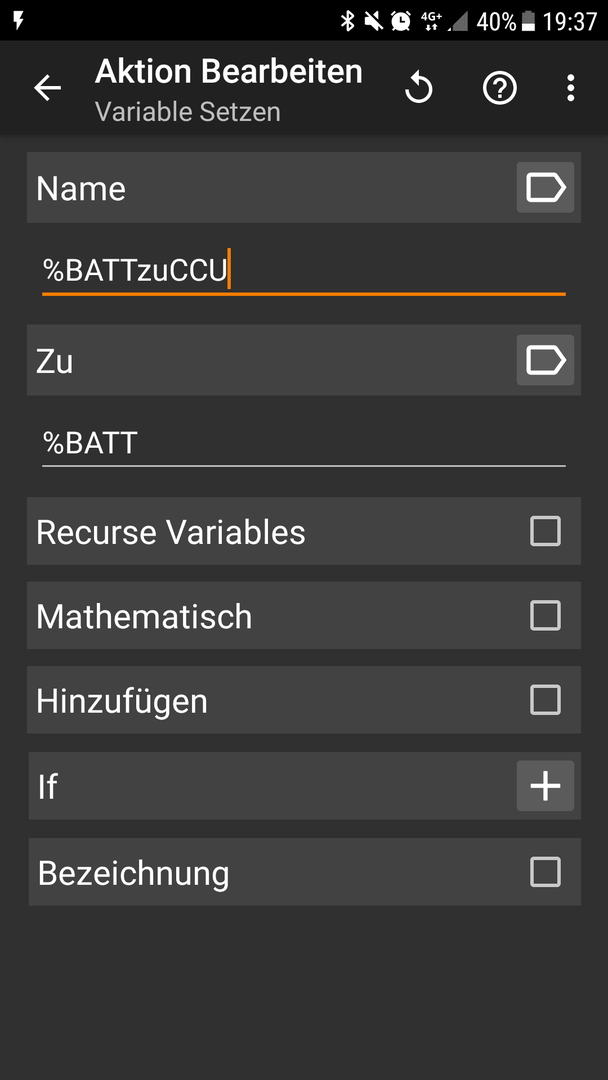Check the Hinzufügen checkbox
This screenshot has height=1080, width=608.
(x=545, y=700)
